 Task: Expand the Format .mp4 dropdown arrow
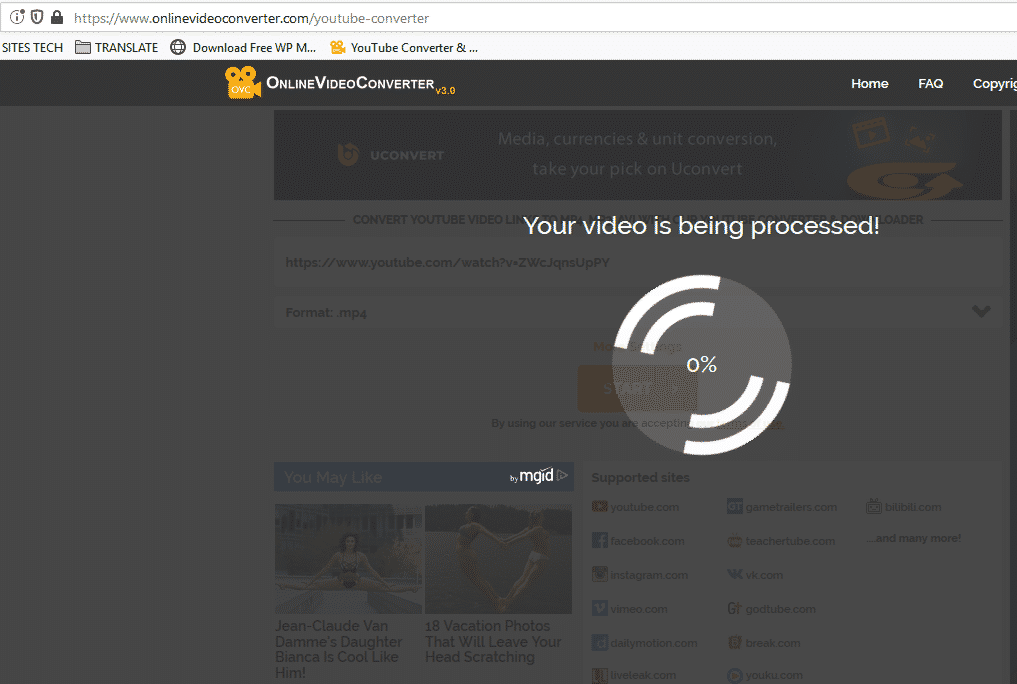pyautogui.click(x=981, y=312)
